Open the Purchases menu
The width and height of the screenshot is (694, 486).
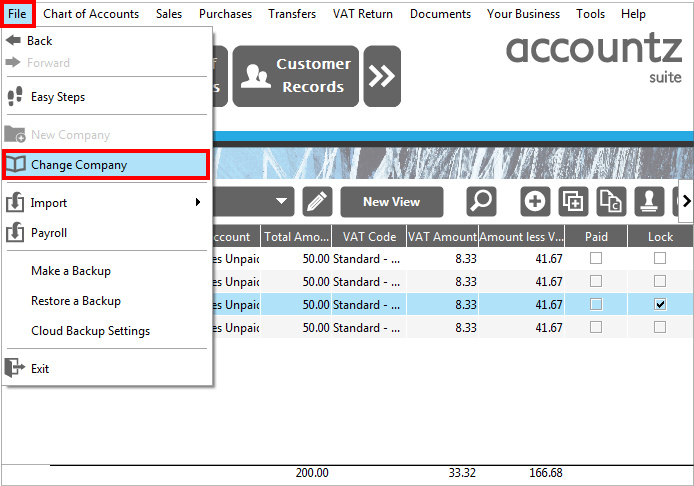coord(225,14)
